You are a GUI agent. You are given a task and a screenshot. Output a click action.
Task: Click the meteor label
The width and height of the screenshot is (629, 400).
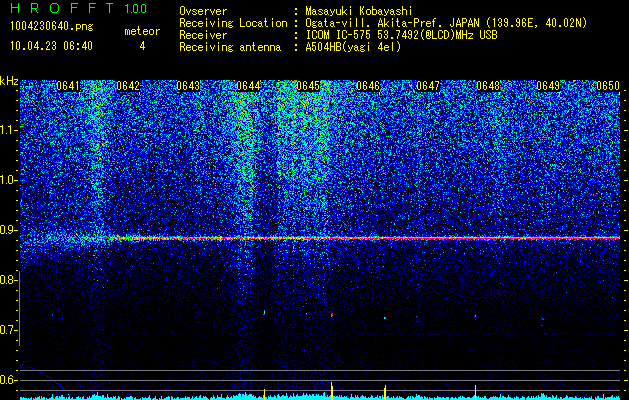[x=142, y=31]
